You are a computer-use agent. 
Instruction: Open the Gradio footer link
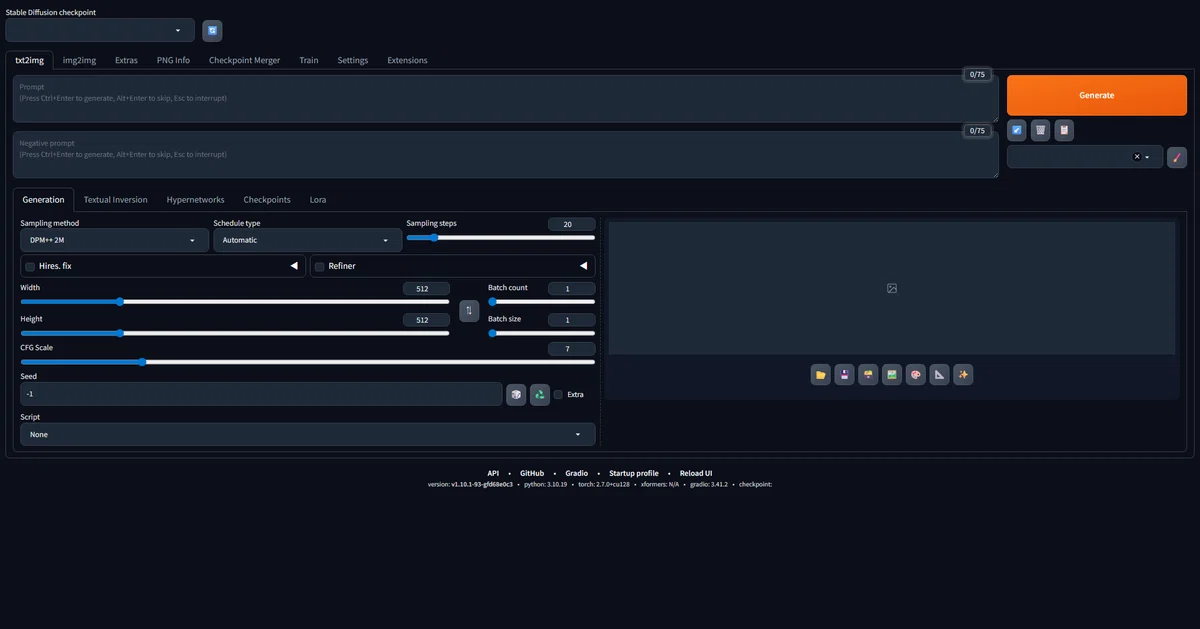click(x=577, y=473)
